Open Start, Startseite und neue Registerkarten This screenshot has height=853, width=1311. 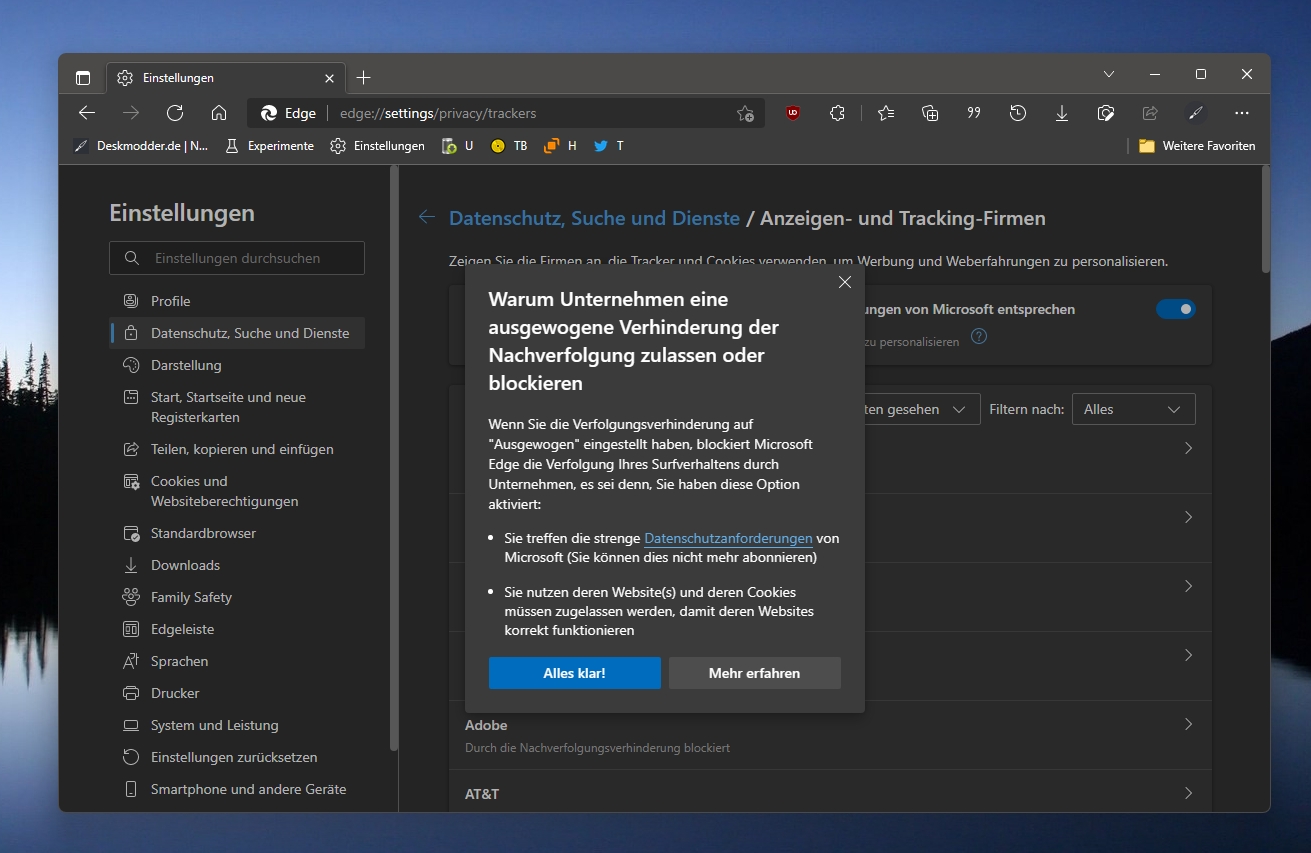(x=237, y=407)
